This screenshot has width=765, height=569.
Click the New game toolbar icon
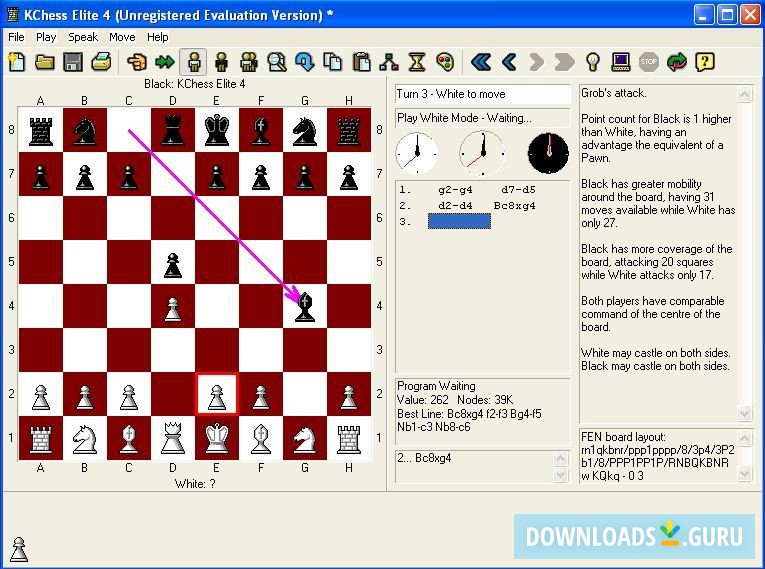pyautogui.click(x=17, y=62)
